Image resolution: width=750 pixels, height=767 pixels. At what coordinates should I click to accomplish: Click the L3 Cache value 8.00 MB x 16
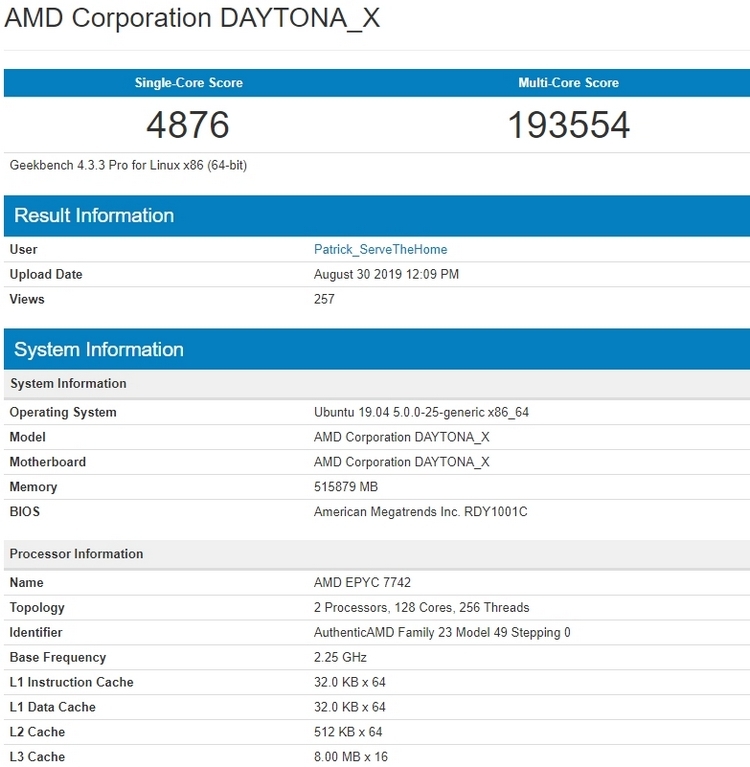point(351,757)
